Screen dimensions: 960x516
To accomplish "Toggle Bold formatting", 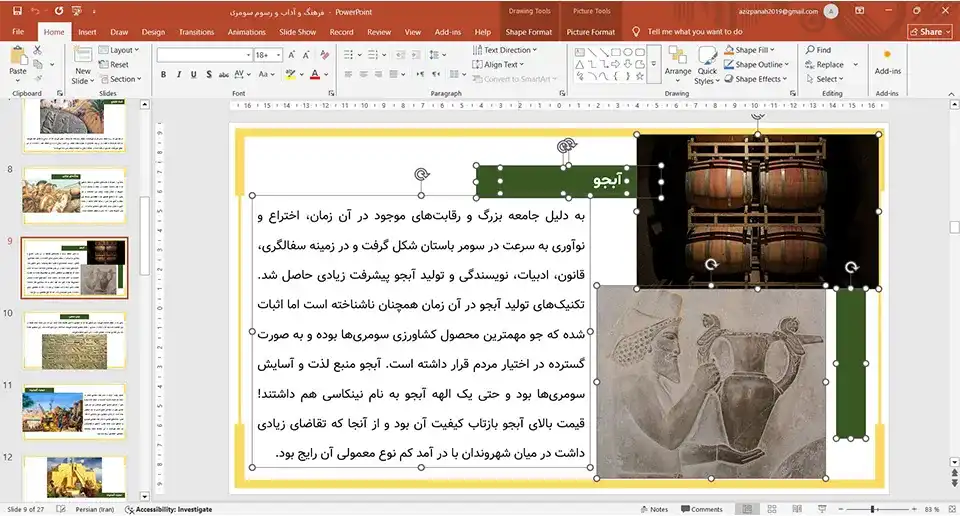I will tap(163, 74).
